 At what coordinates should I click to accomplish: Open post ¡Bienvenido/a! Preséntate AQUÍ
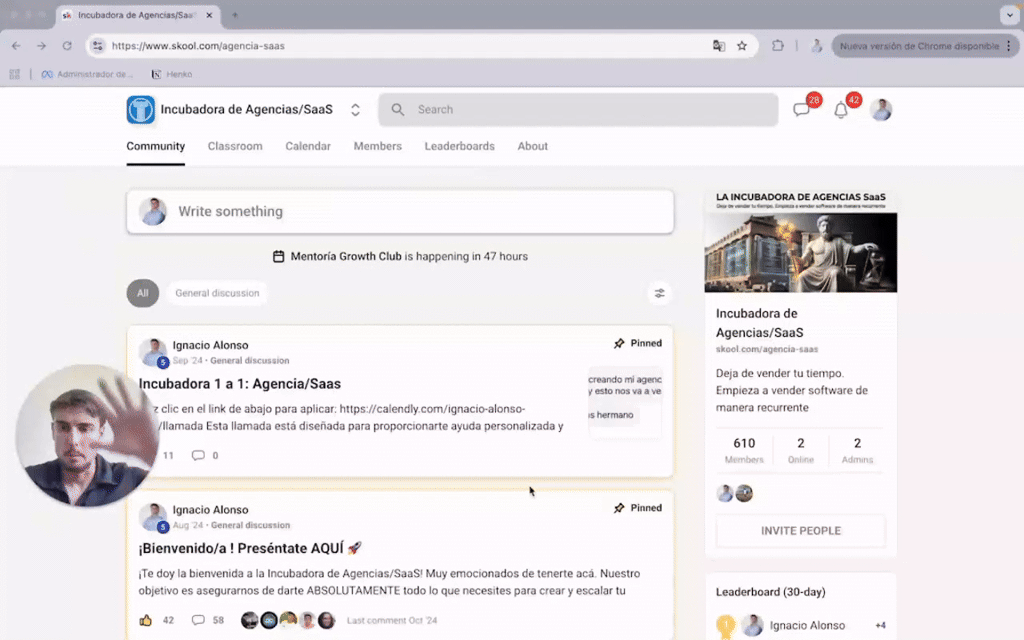(x=250, y=549)
